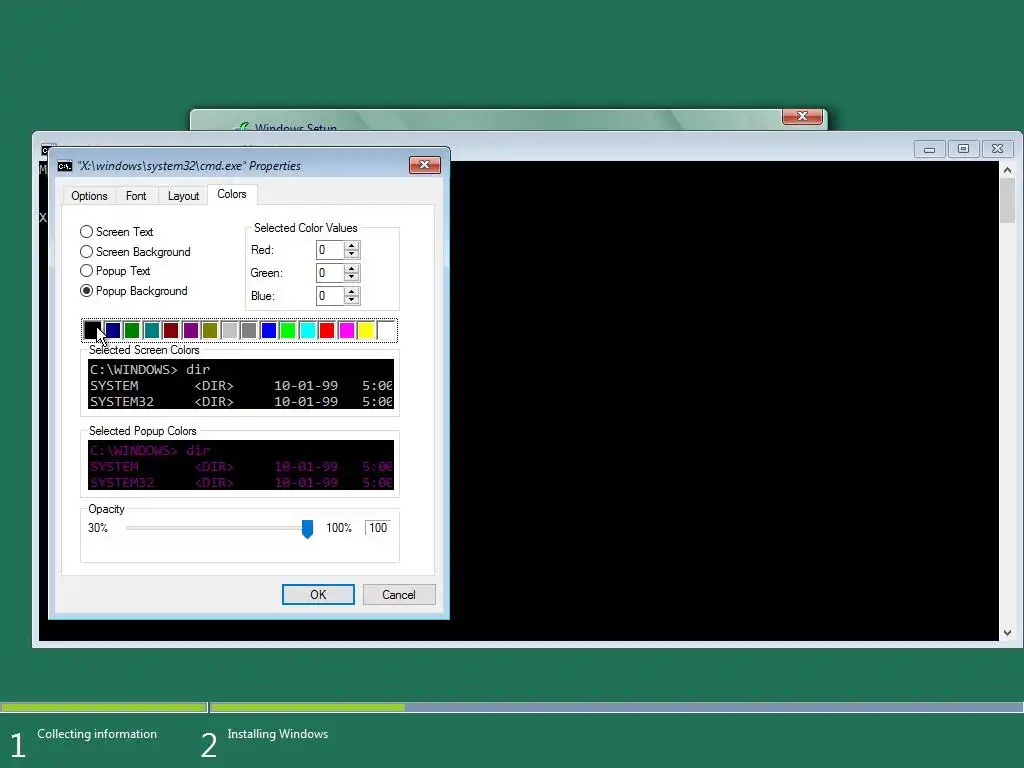This screenshot has height=768, width=1024.
Task: Click the Green value input field
Action: point(330,273)
